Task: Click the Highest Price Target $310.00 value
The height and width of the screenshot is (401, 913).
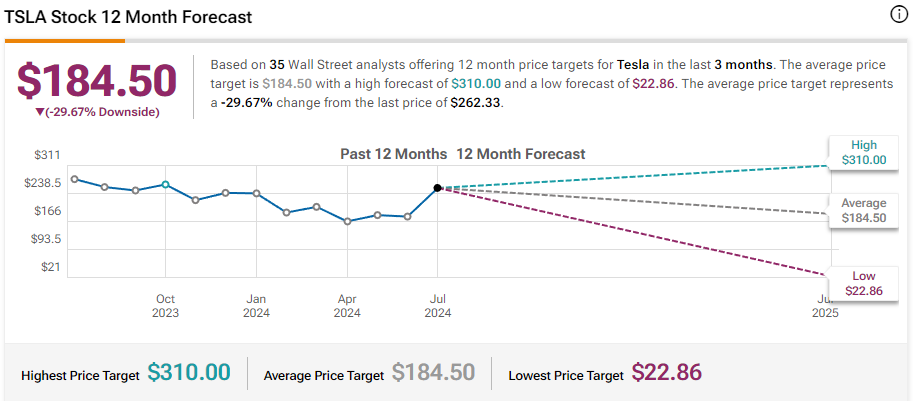Action: 189,373
